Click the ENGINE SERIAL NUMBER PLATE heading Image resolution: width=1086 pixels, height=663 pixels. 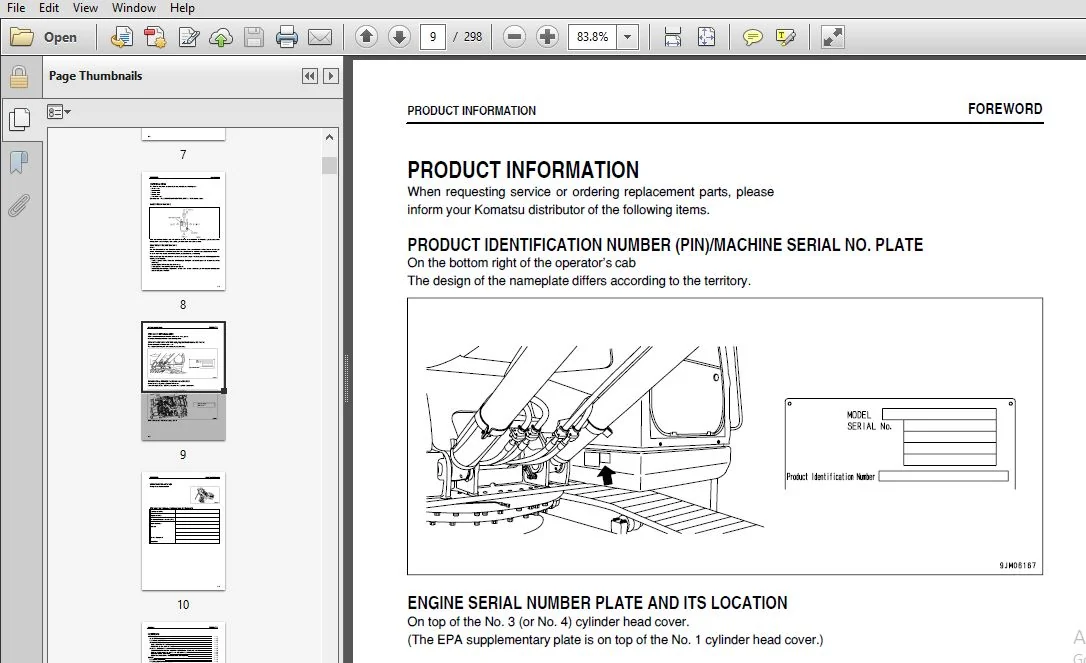point(597,603)
